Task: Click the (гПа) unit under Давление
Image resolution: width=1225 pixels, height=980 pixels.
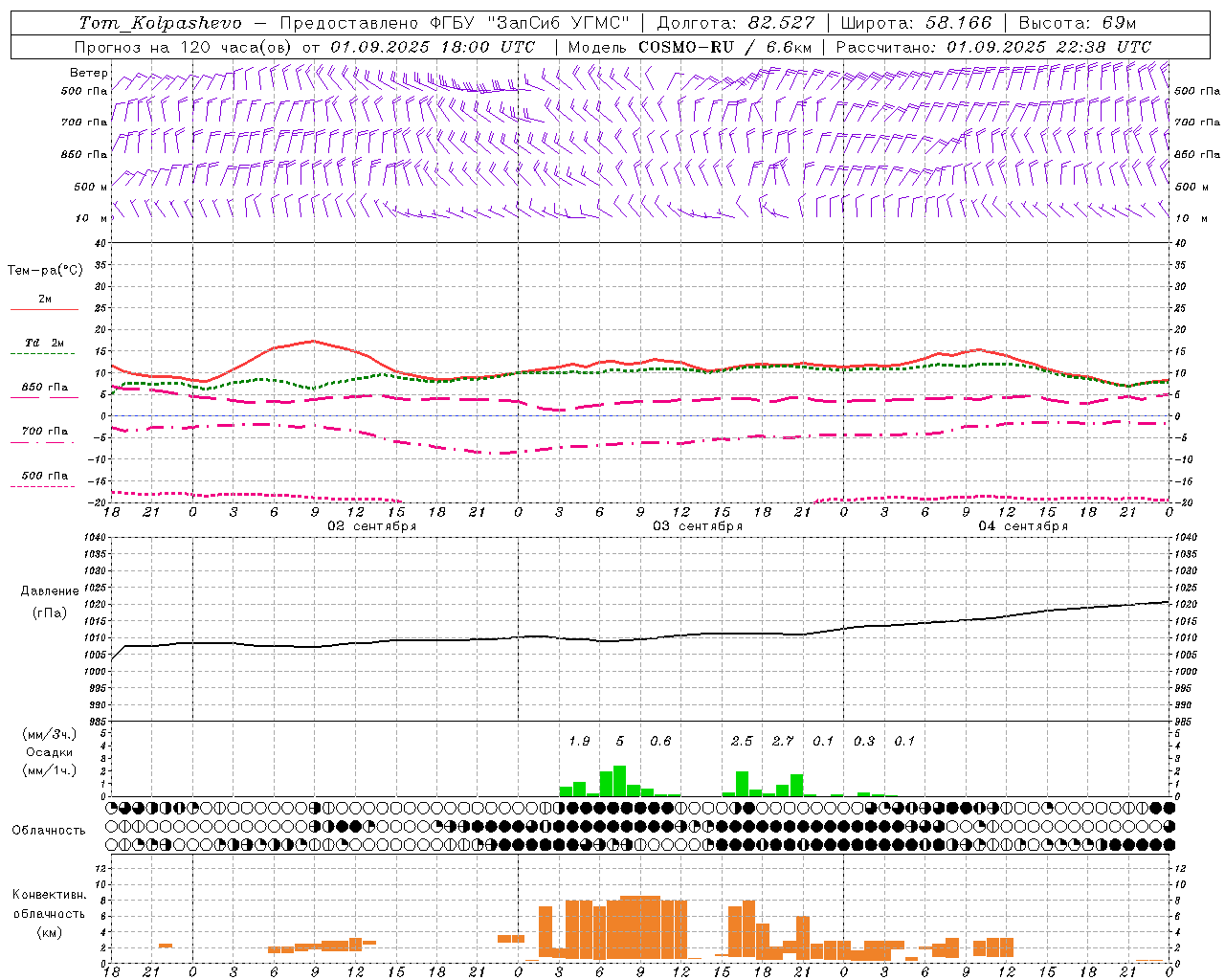Action: 50,613
